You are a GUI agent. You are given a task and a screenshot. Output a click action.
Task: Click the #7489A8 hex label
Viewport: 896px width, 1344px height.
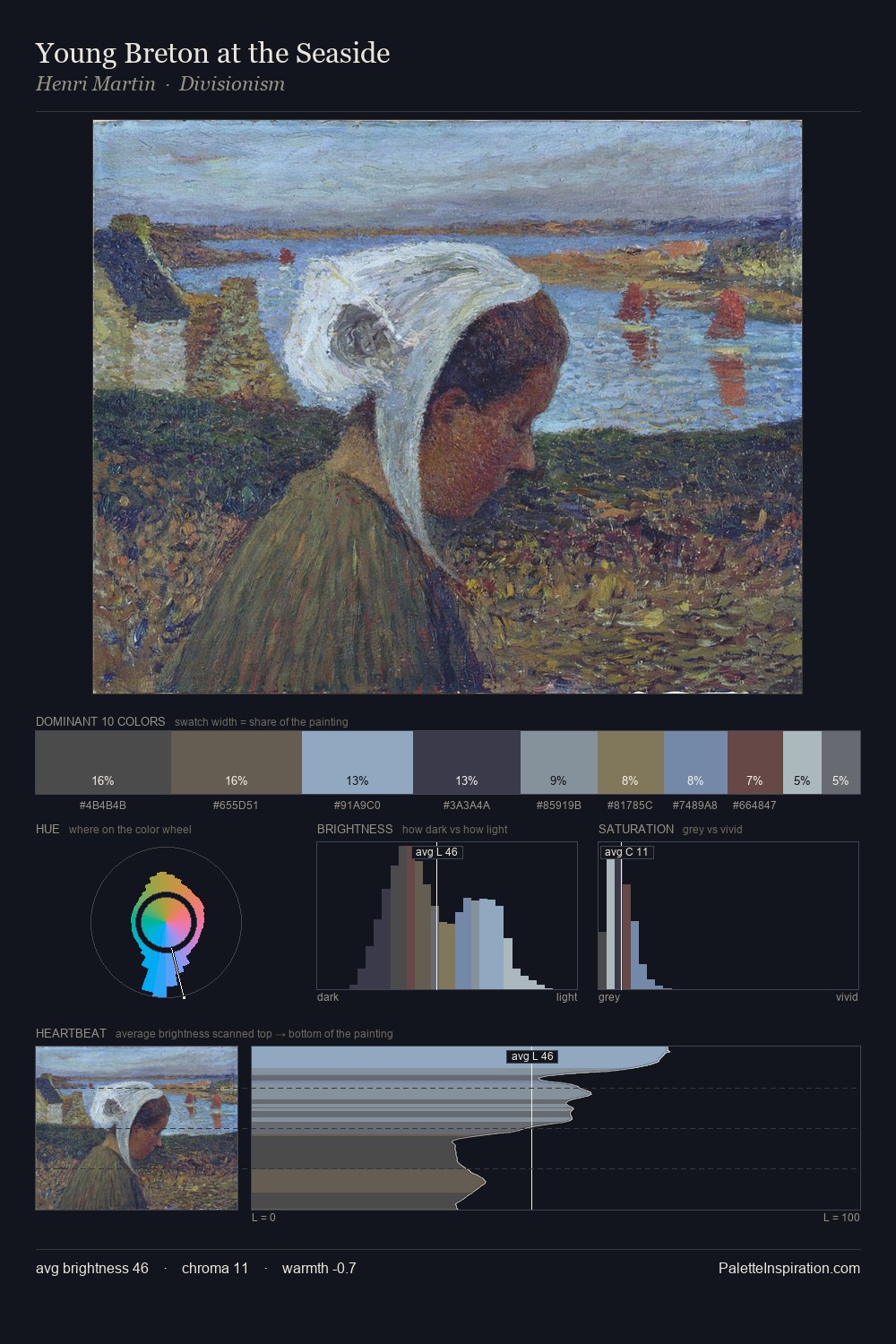(695, 806)
